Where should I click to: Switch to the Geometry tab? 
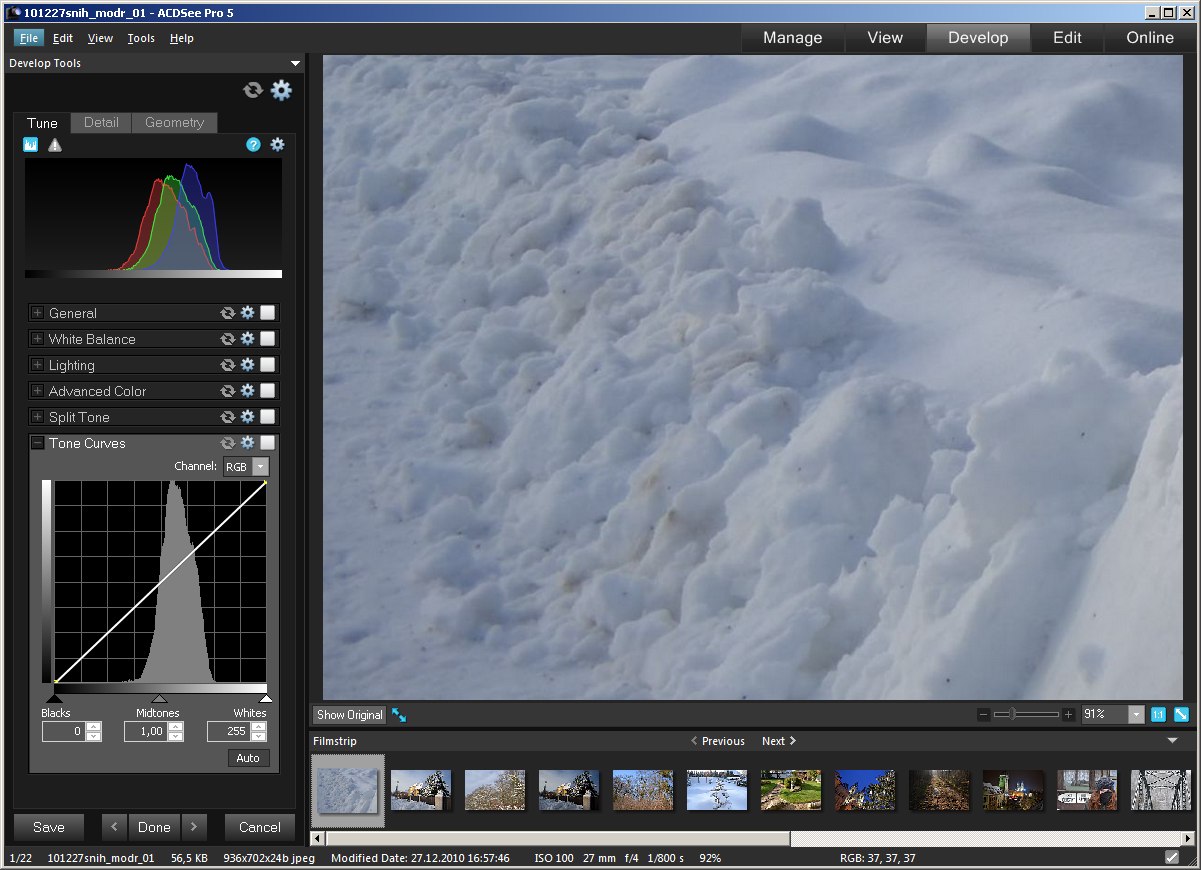click(174, 122)
